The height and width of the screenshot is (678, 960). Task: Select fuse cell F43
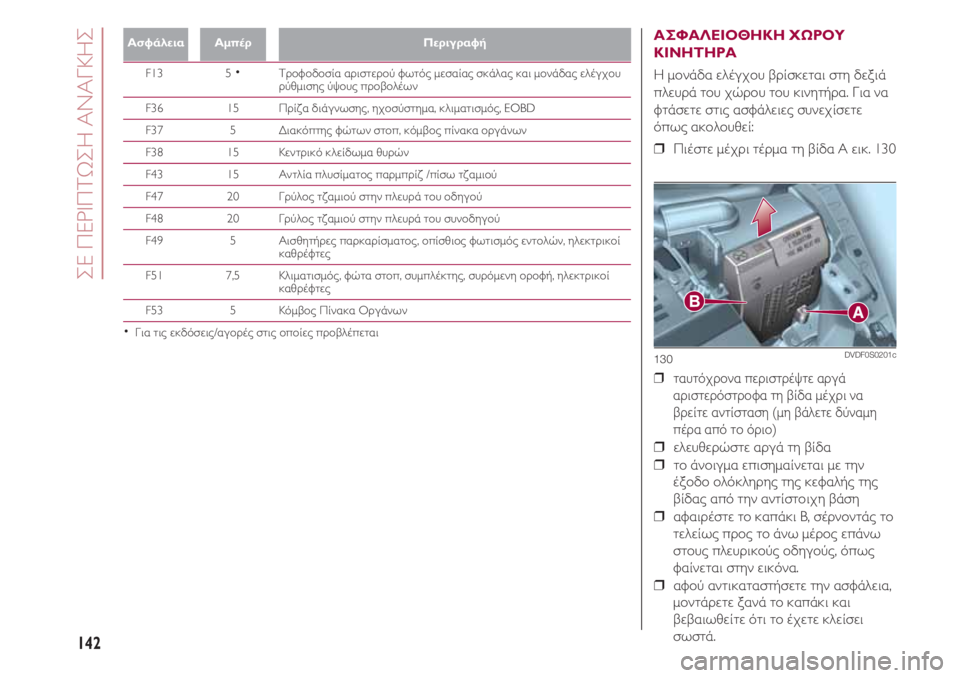(154, 175)
